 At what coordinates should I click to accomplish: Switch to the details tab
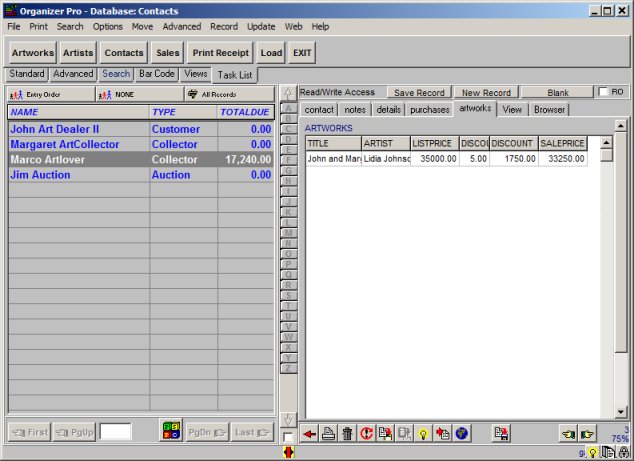click(389, 110)
